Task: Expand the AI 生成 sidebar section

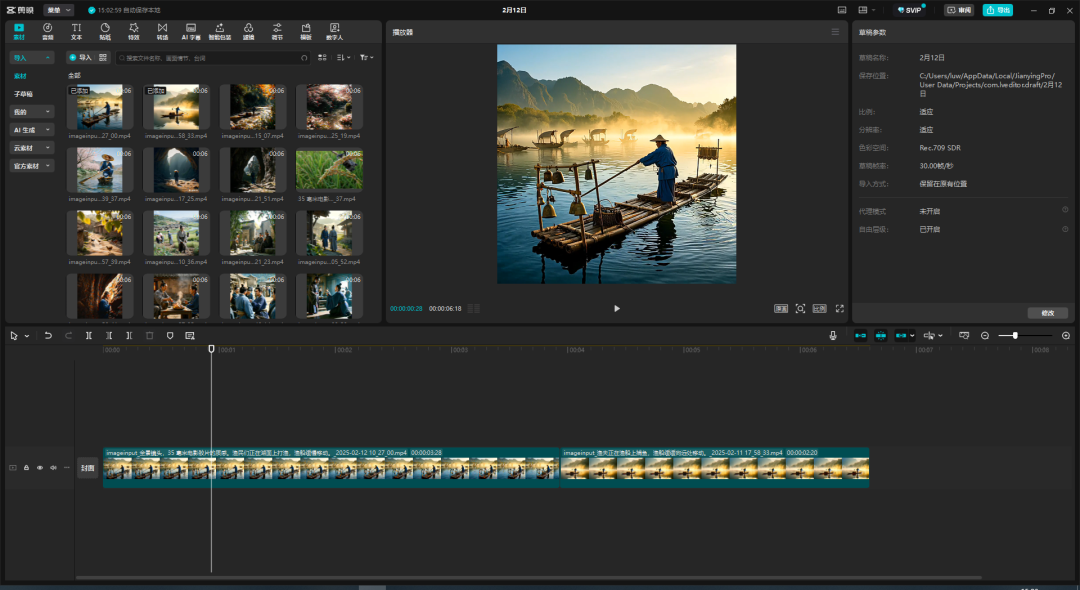Action: pos(32,129)
